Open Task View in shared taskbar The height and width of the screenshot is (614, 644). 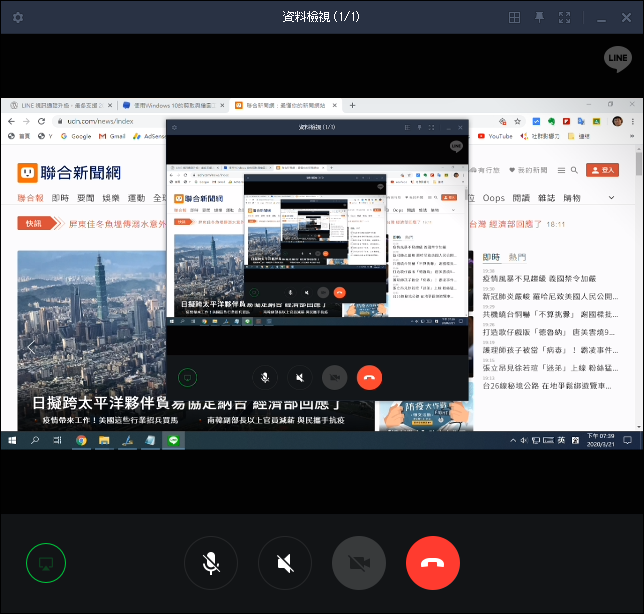[x=58, y=440]
